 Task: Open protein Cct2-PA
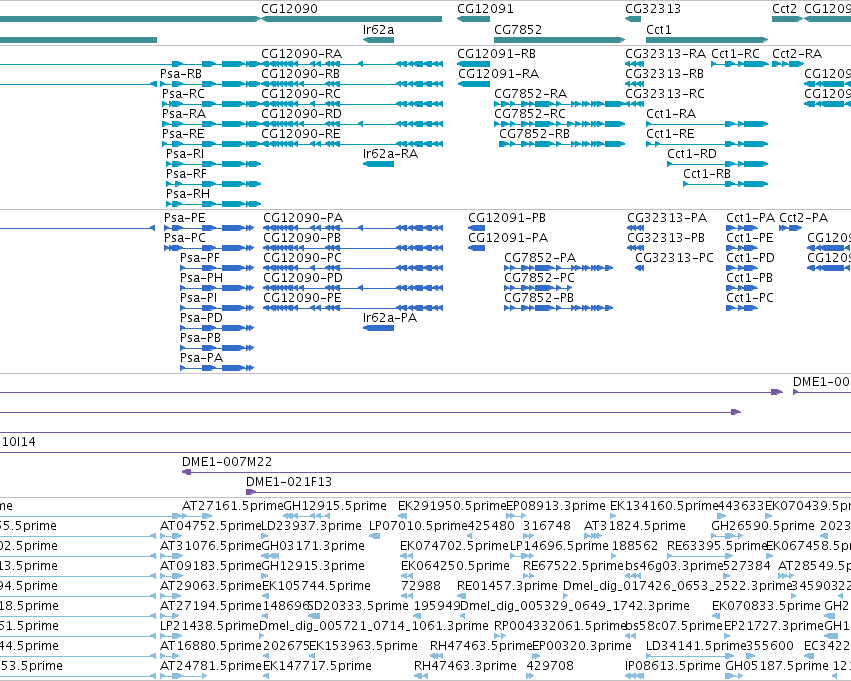click(x=804, y=218)
